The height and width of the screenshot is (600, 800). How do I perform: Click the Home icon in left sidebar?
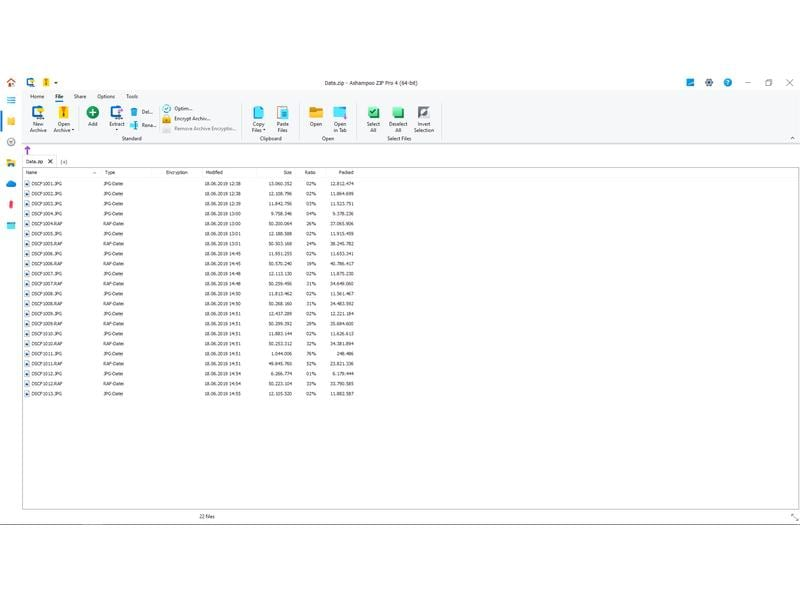(x=11, y=82)
